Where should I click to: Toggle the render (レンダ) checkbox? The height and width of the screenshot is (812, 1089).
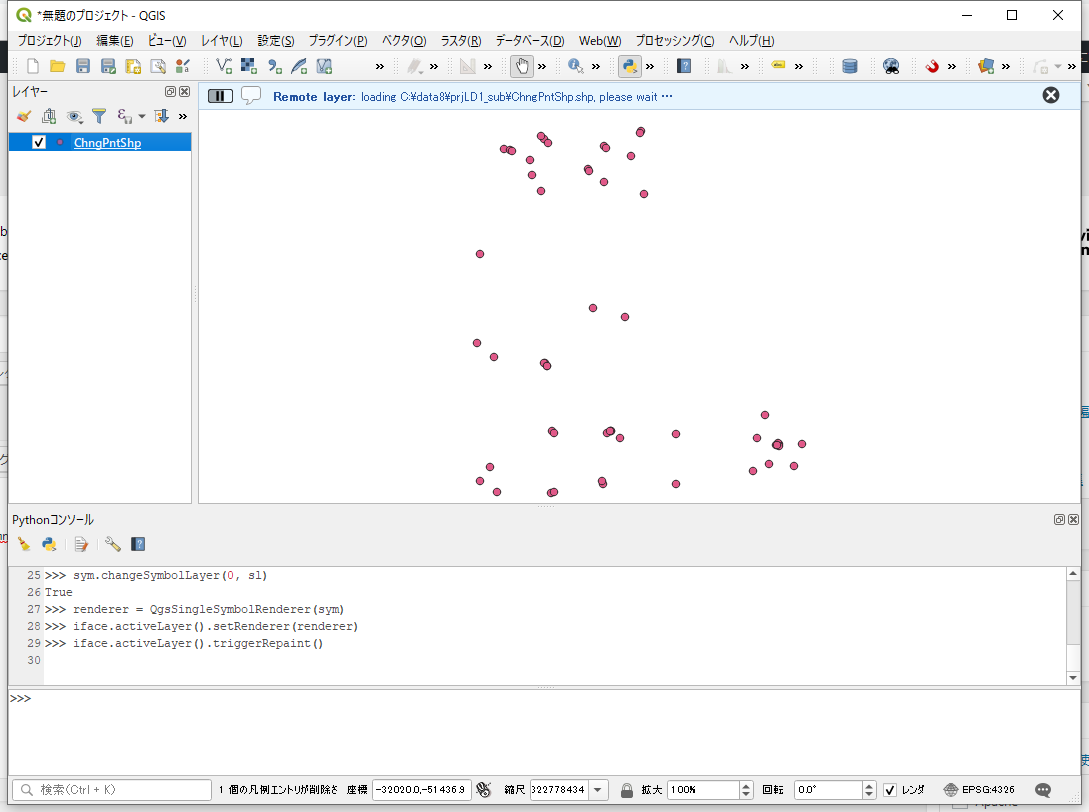[890, 790]
